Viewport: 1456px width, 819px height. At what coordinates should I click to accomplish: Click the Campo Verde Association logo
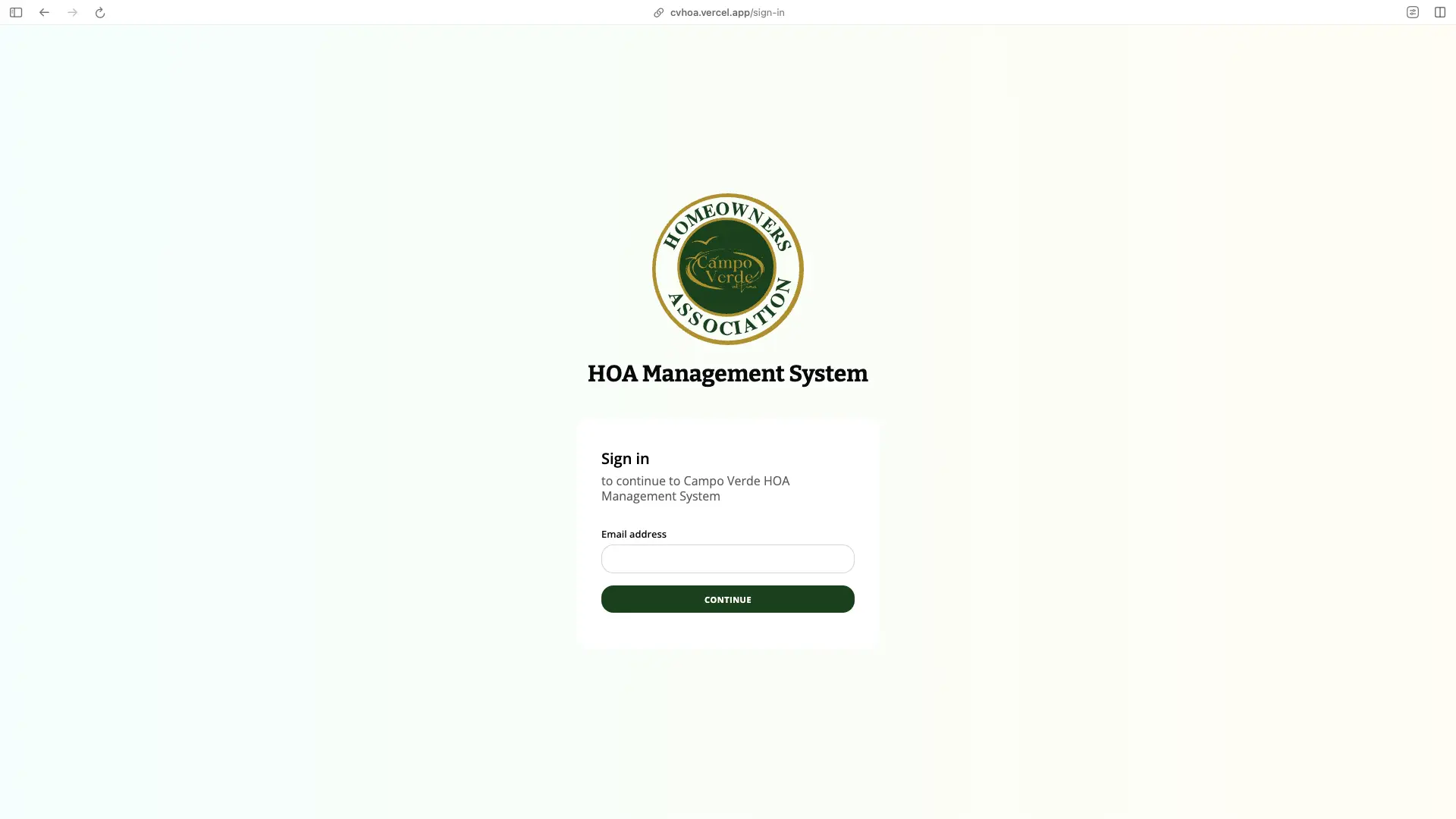[x=727, y=268]
